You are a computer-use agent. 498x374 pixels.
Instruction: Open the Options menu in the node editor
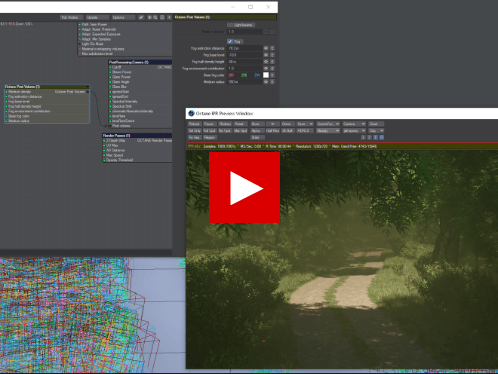point(123,17)
